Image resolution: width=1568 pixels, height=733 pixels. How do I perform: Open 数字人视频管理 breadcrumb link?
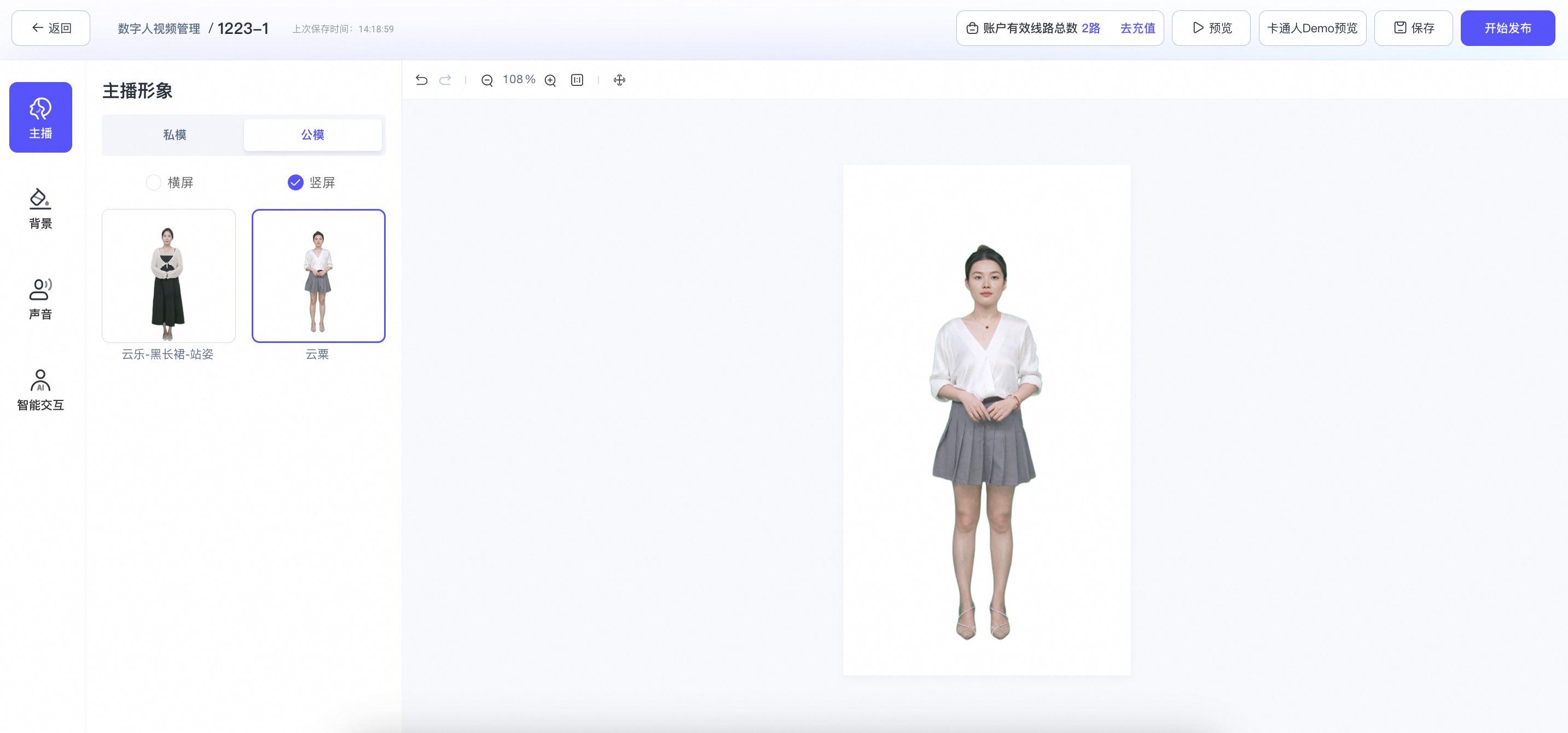click(159, 28)
